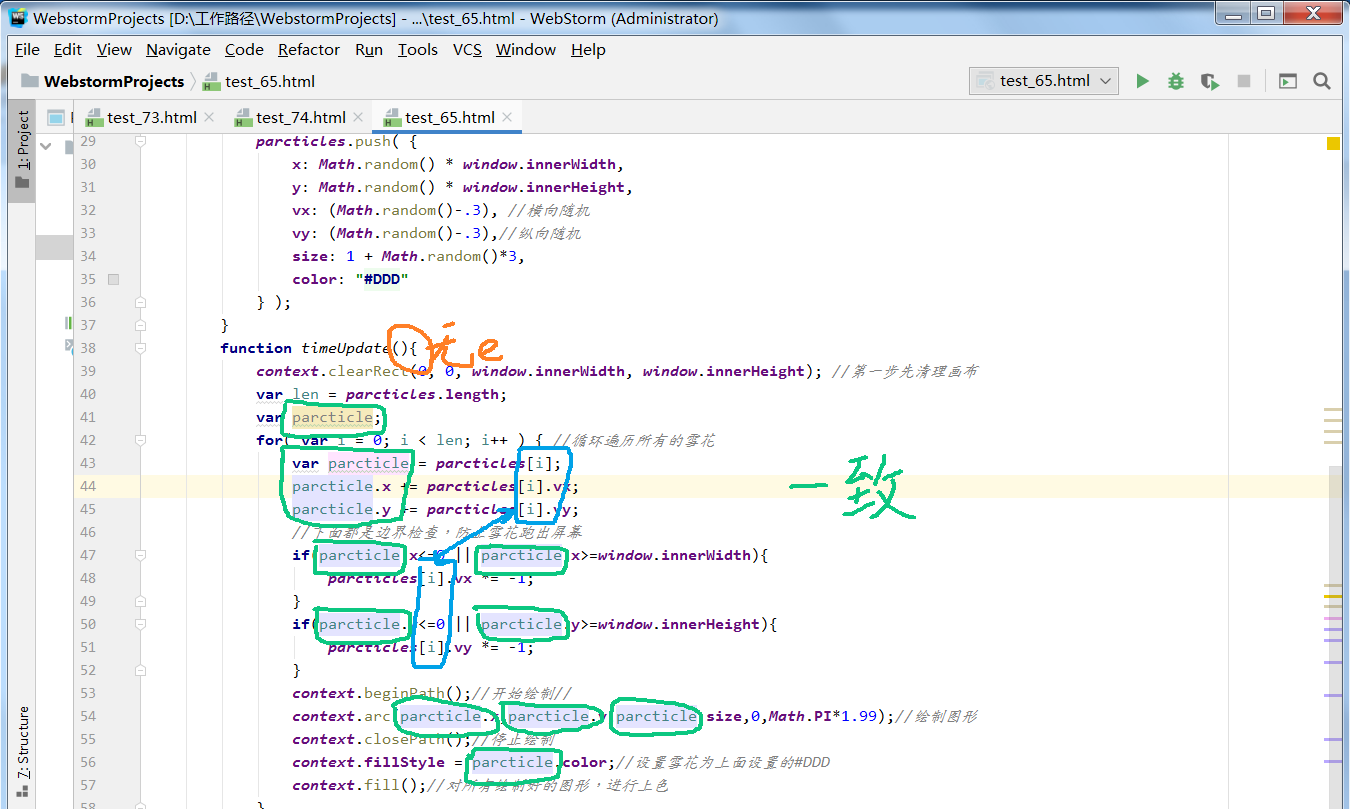Fold the if block at line 50
The image size is (1350, 809).
coord(140,624)
